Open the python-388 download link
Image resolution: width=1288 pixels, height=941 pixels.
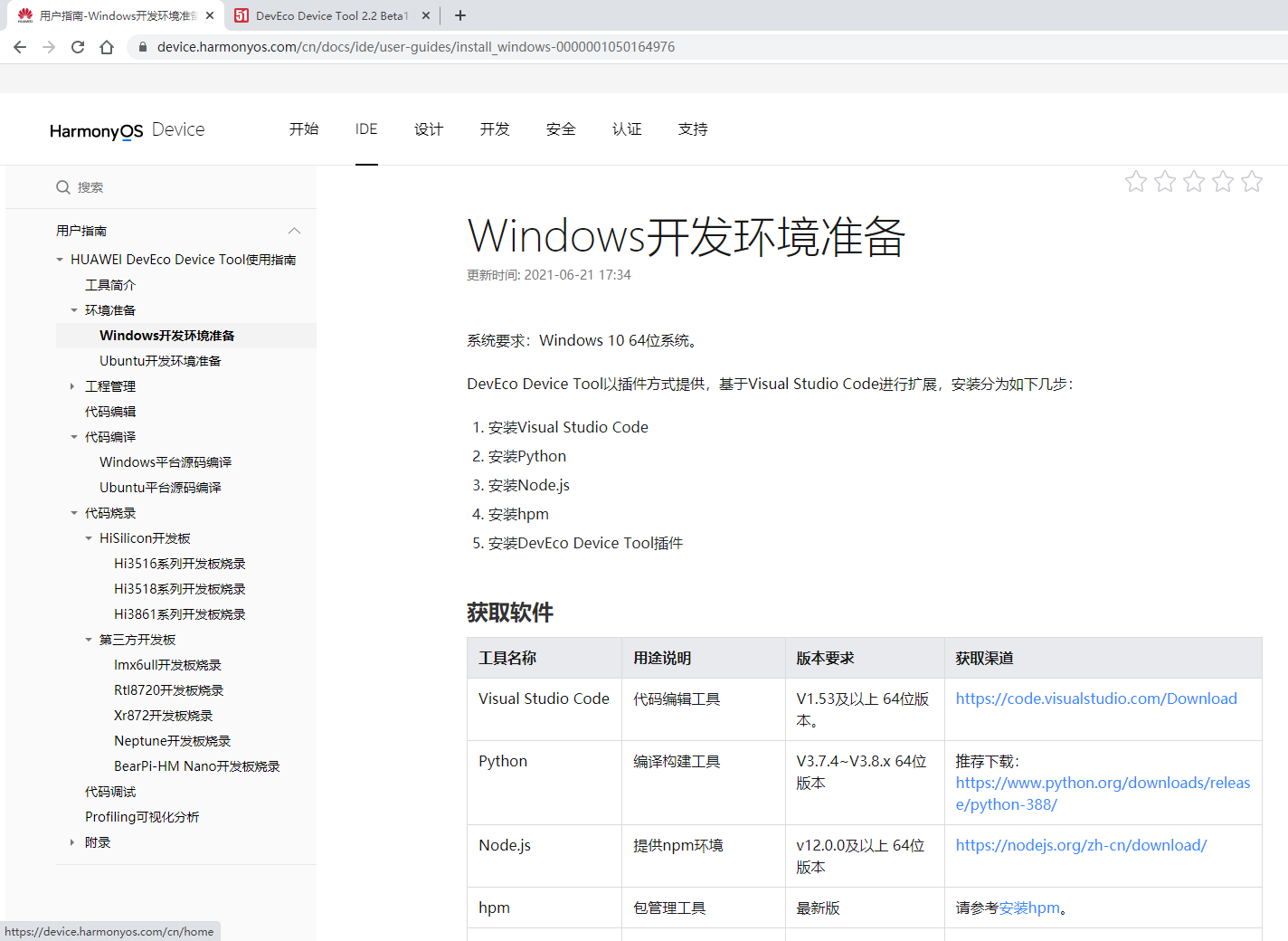pos(1103,794)
